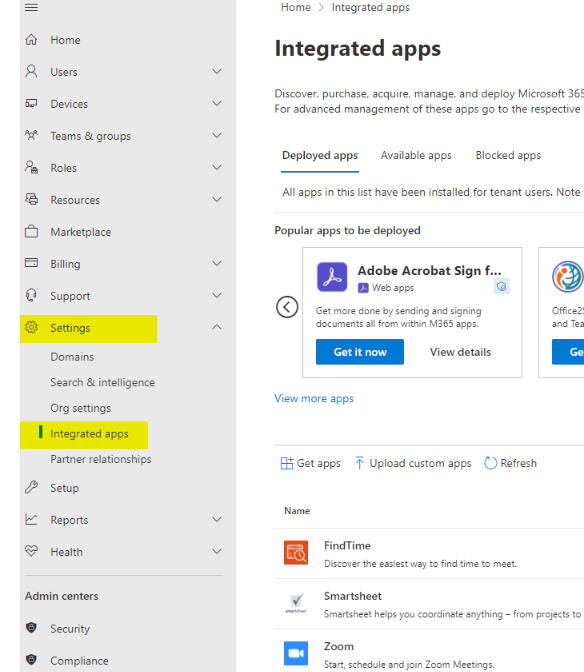Expand the Billing menu chevron
This screenshot has width=584, height=672.
point(217,263)
